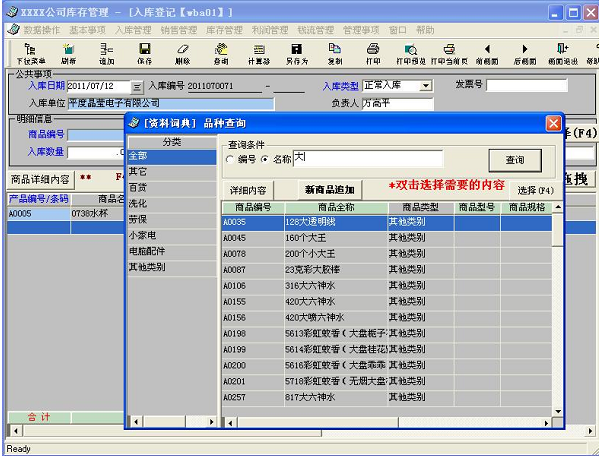Image resolution: width=599 pixels, height=456 pixels.
Task: Click the Save (保存) floppy disk toolbar icon
Action: 144,49
